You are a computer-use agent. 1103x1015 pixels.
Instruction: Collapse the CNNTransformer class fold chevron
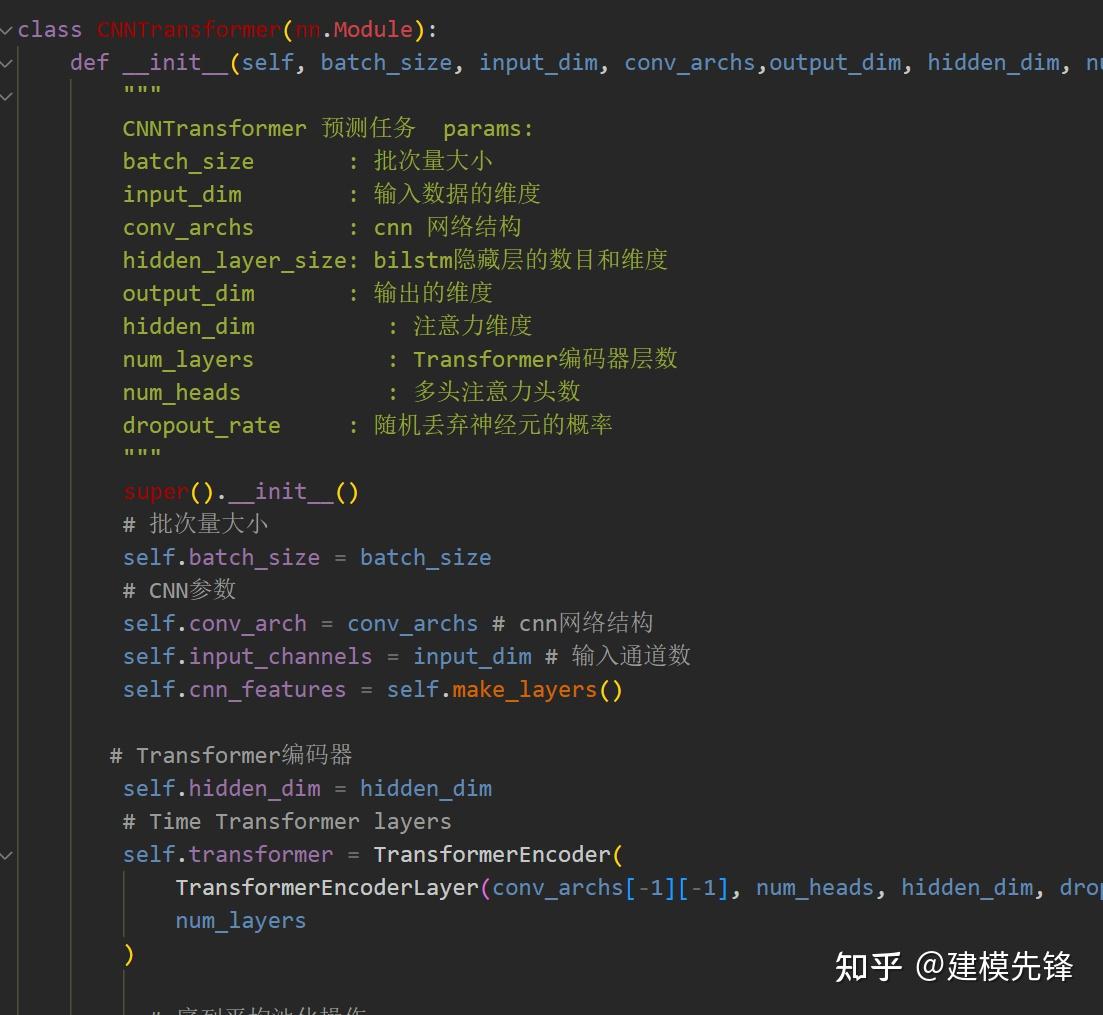pyautogui.click(x=7, y=29)
